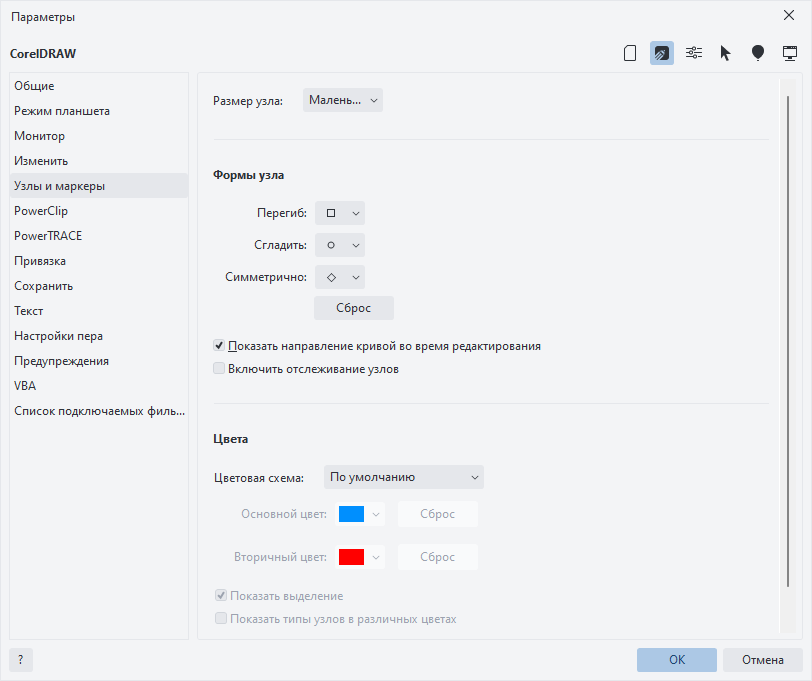Open the 'Изменить' category

99,161
